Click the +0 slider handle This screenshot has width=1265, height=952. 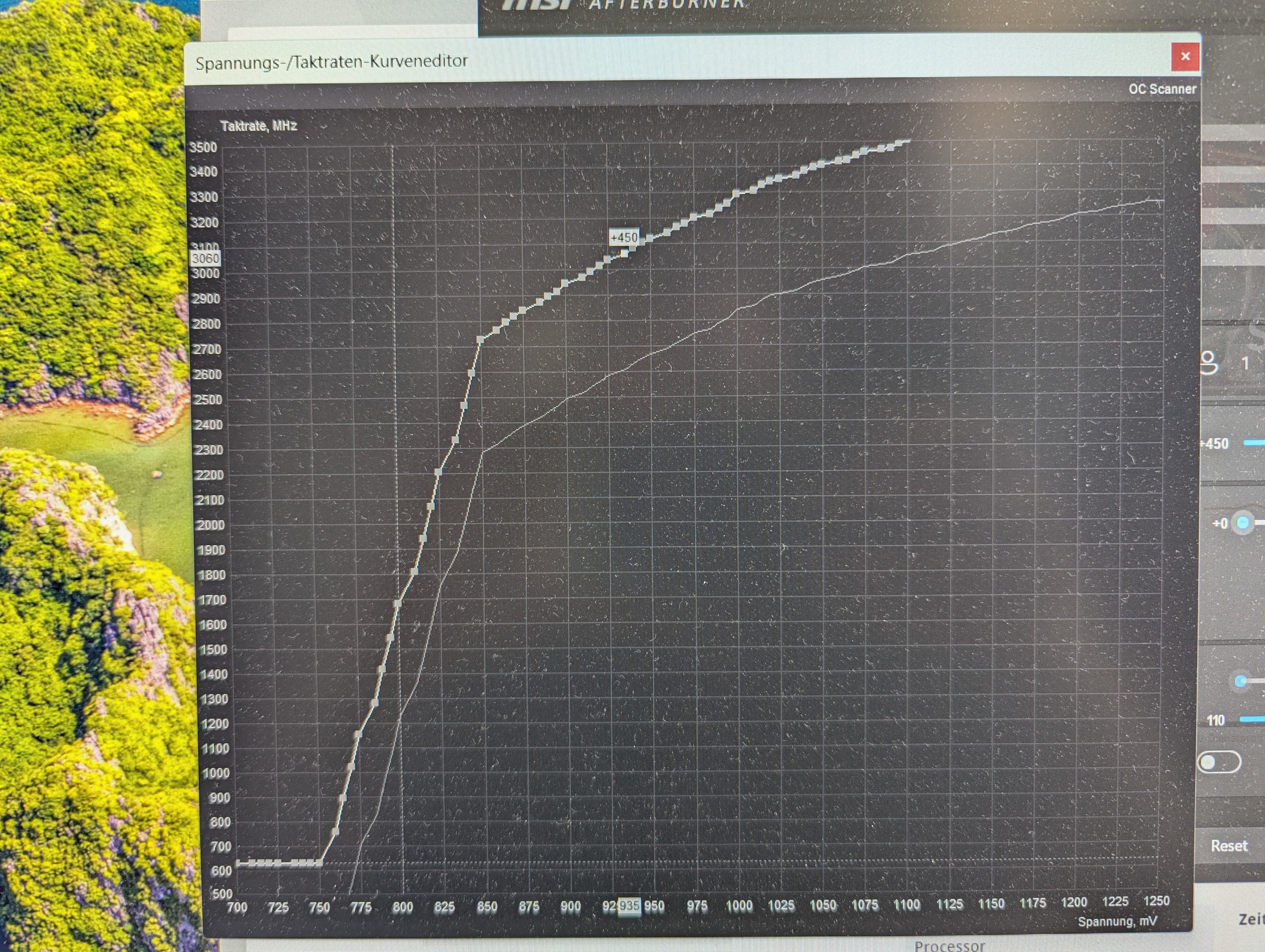click(x=1243, y=523)
